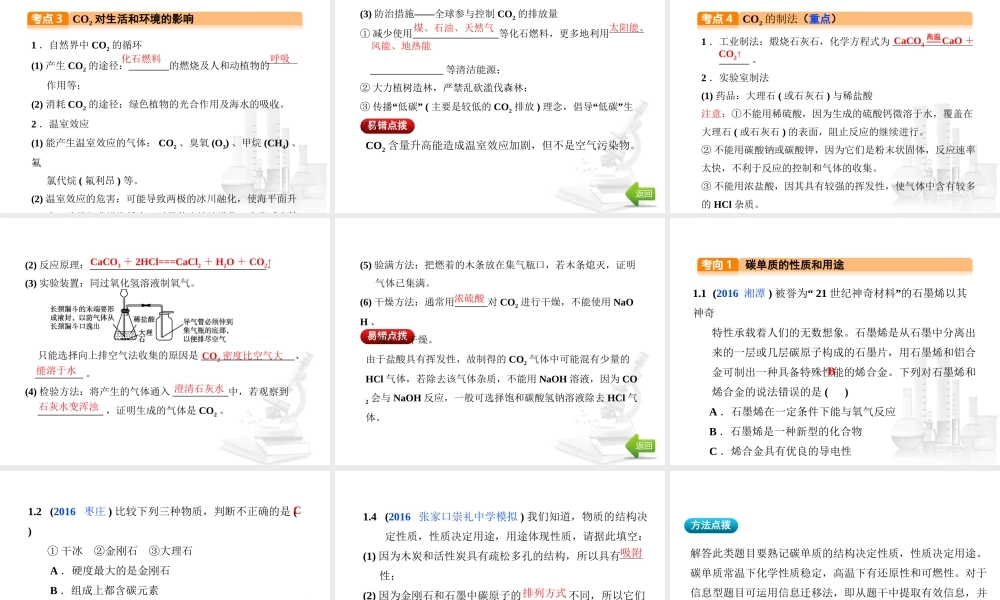Viewport: 1000px width, 600px height.
Task: Click the red answer 石灰水变浑浊
Action: pos(69,407)
